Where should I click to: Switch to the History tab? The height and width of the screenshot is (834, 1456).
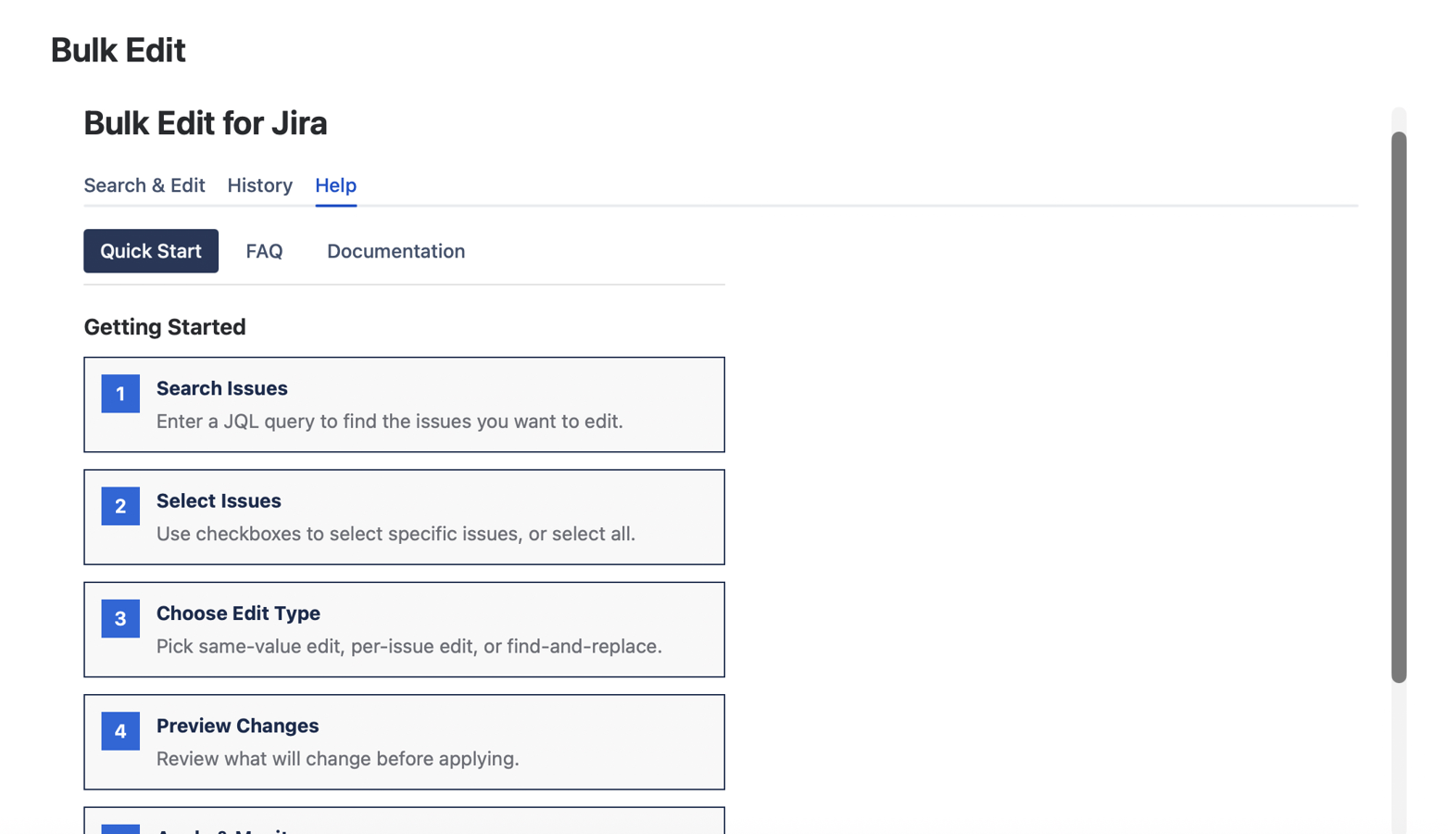coord(259,185)
